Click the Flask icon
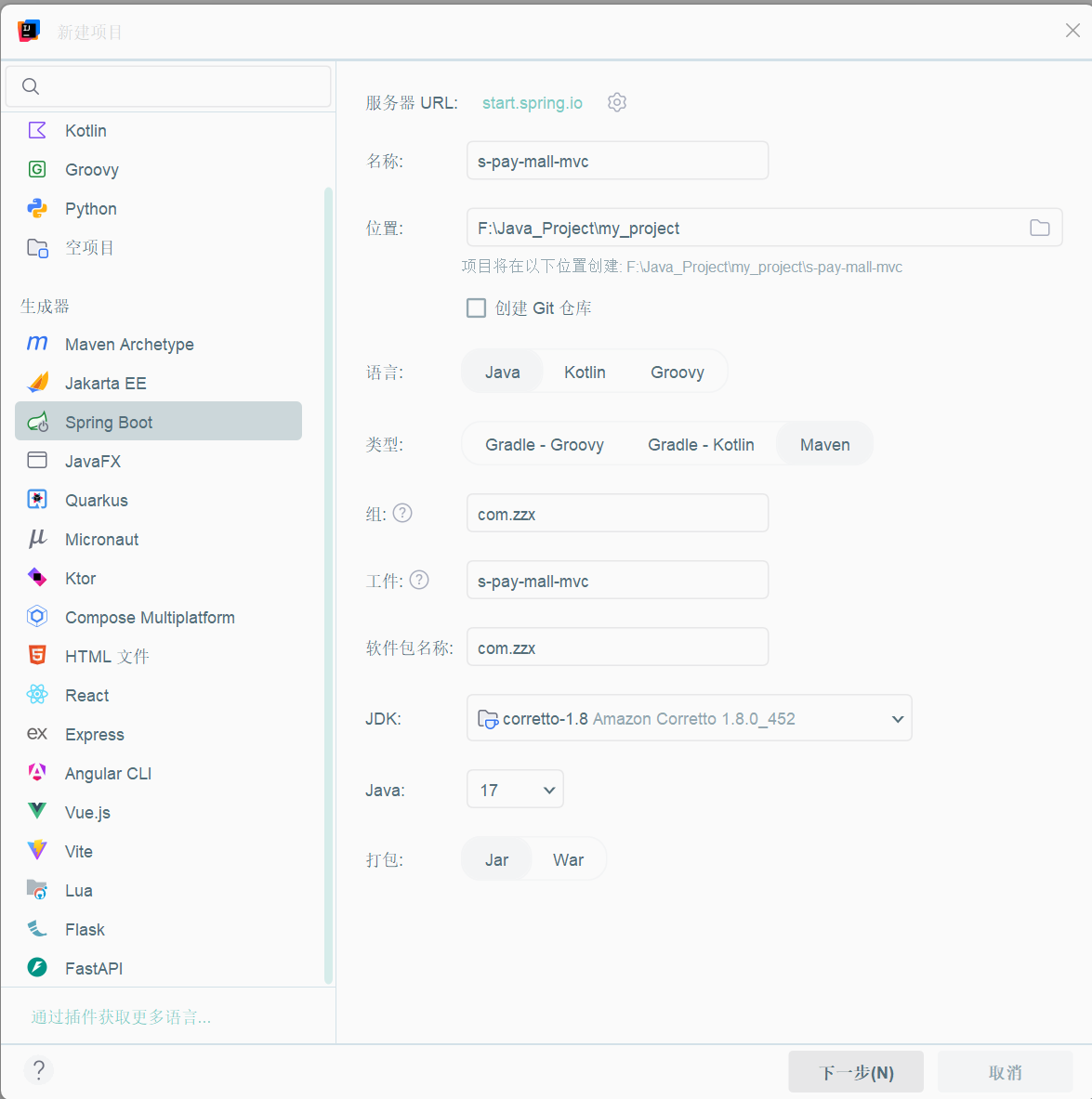This screenshot has width=1092, height=1099. [x=37, y=929]
